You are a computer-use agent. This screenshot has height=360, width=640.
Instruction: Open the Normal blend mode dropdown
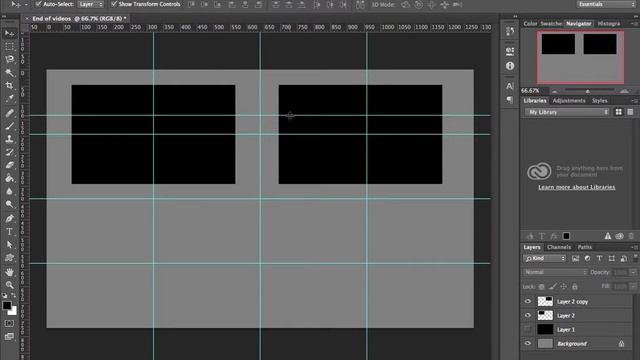[x=555, y=272]
